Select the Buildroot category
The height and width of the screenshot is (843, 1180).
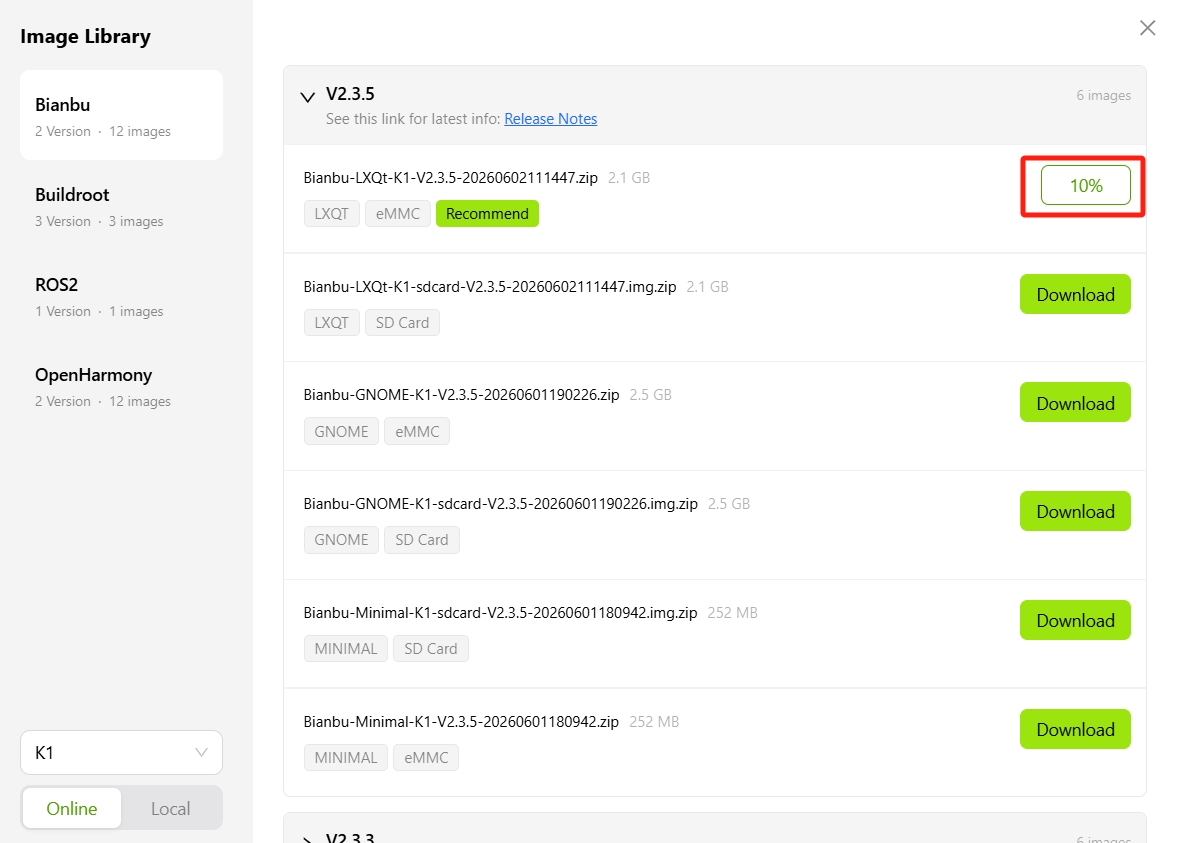coord(121,205)
